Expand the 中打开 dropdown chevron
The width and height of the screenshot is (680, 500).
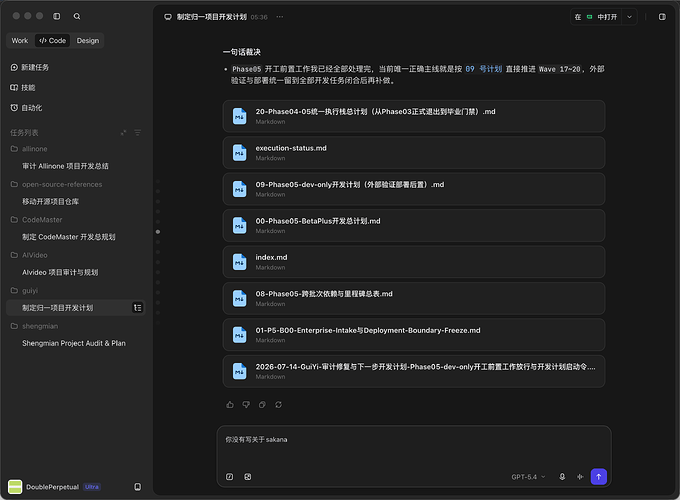tap(629, 17)
